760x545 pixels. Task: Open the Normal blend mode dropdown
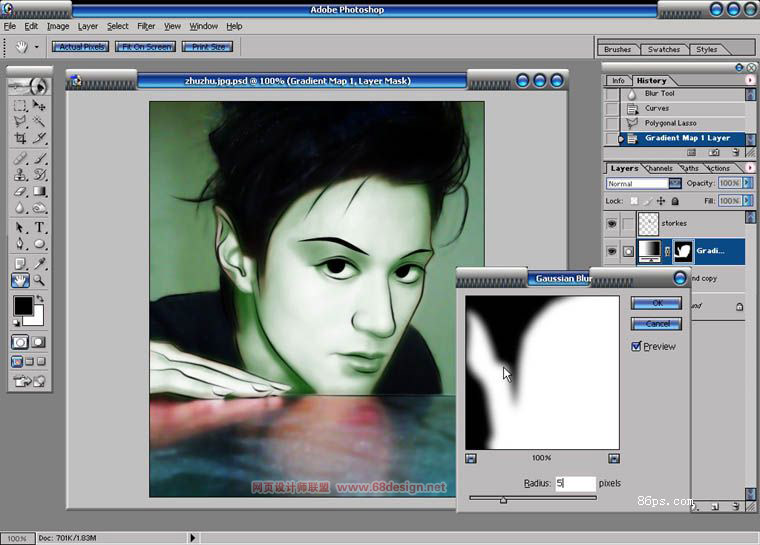point(675,184)
